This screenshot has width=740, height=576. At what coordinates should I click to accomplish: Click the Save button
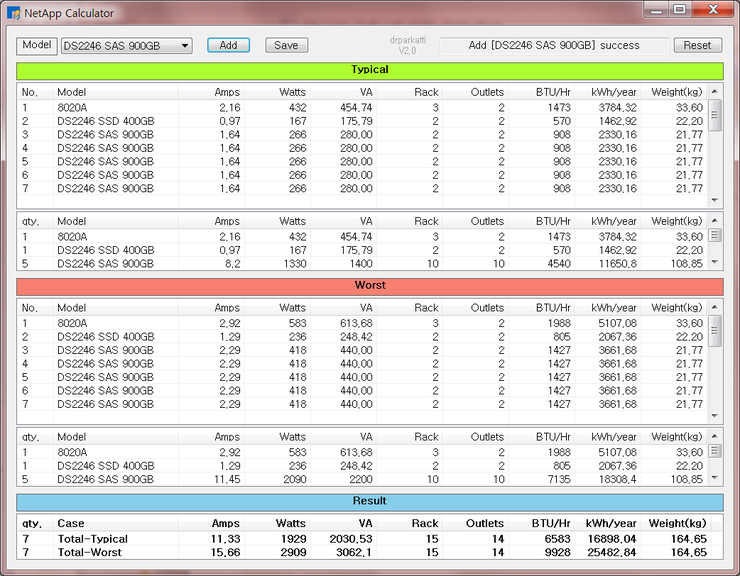(286, 45)
